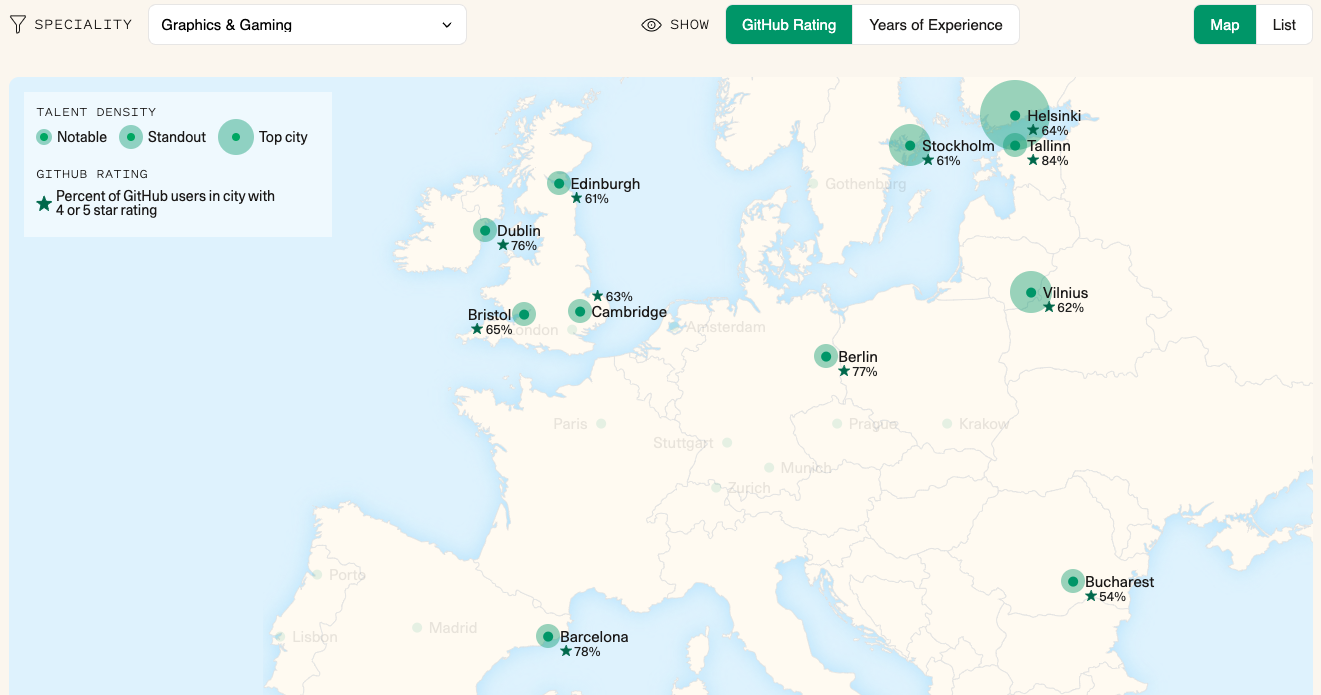Click the Barcelona map marker
This screenshot has height=695, width=1321.
point(548,636)
